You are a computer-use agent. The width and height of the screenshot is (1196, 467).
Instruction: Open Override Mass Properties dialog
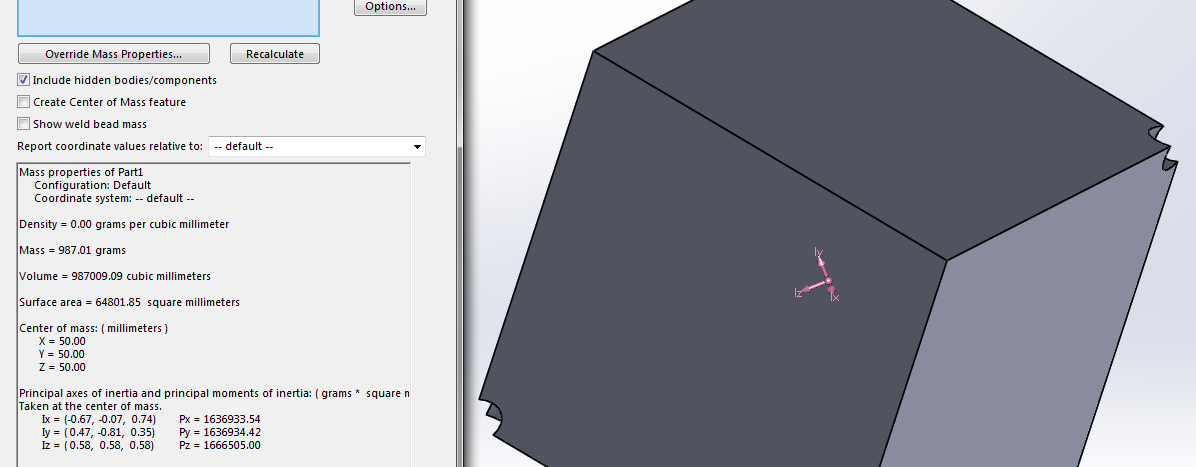(114, 54)
